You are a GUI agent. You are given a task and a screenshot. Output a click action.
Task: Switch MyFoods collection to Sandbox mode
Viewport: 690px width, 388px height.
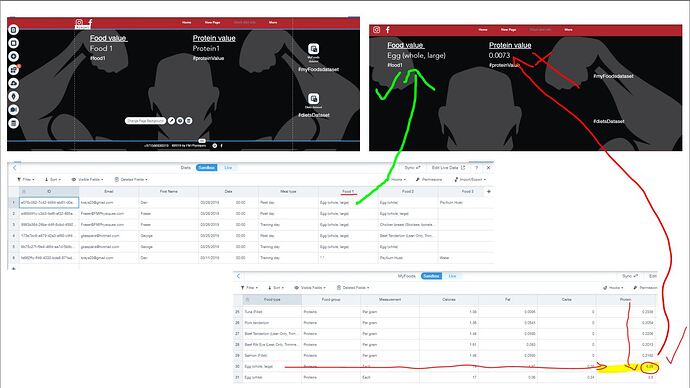pyautogui.click(x=431, y=276)
